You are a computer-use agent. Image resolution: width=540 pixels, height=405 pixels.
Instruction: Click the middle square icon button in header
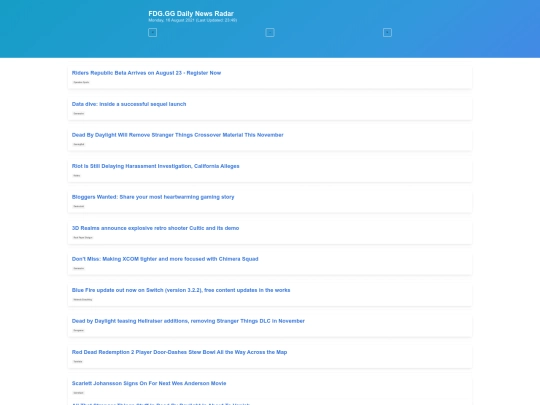point(270,33)
